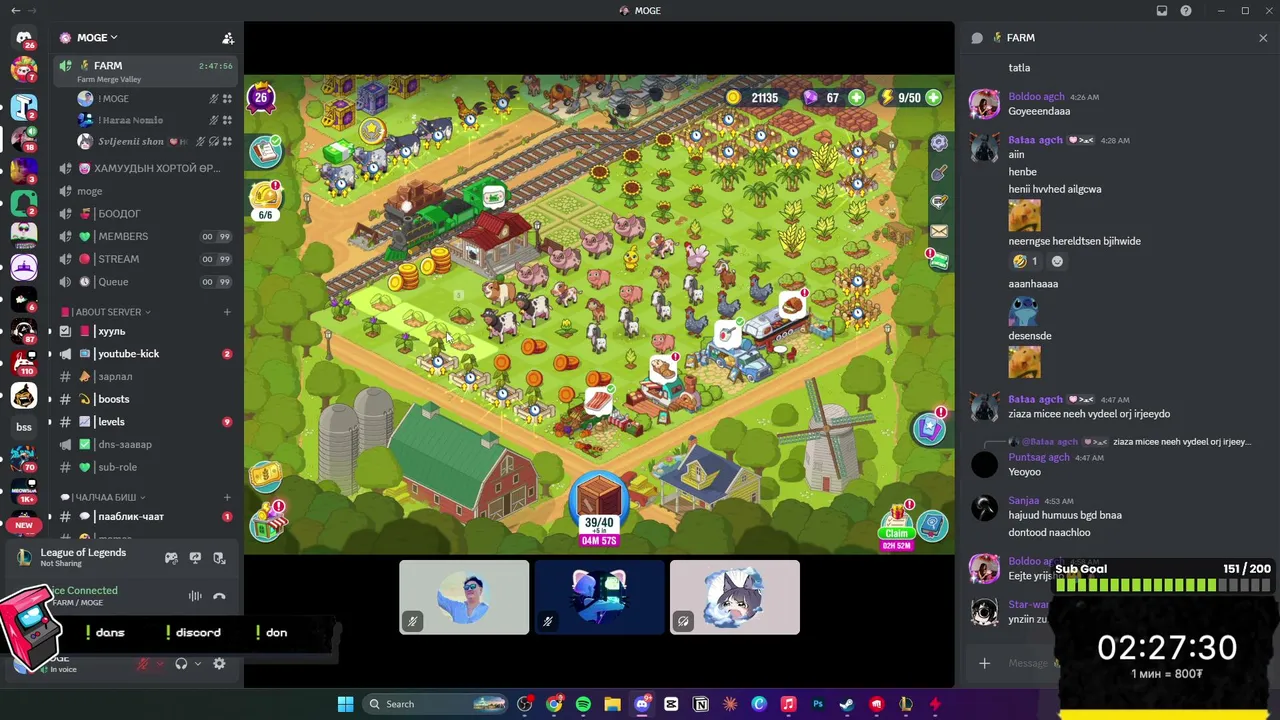1280x720 pixels.
Task: Open the Discord inbox icon in title bar
Action: pos(1162,11)
